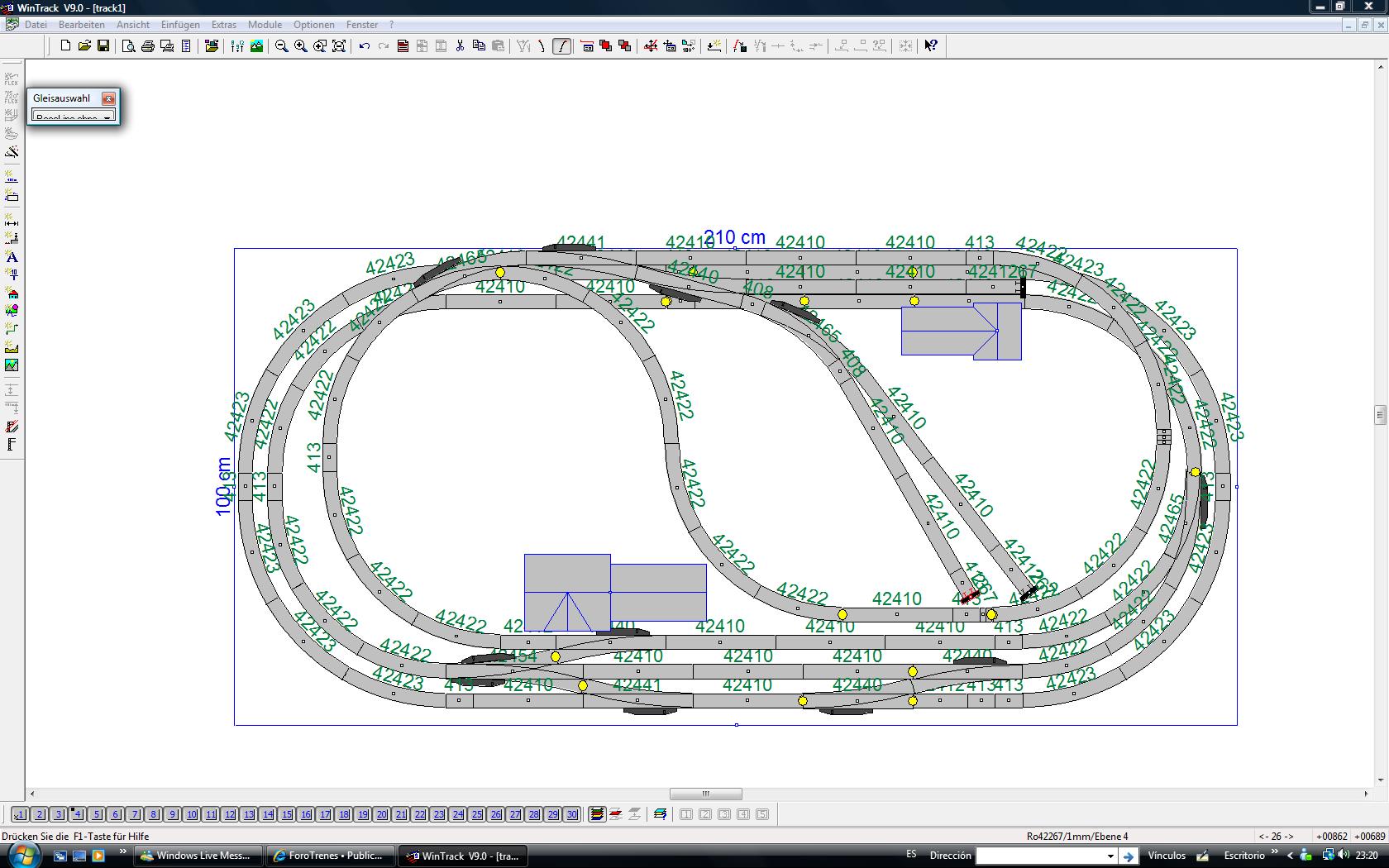
Task: Expand the Gleisauswahl track system dropdown
Action: coord(107,117)
